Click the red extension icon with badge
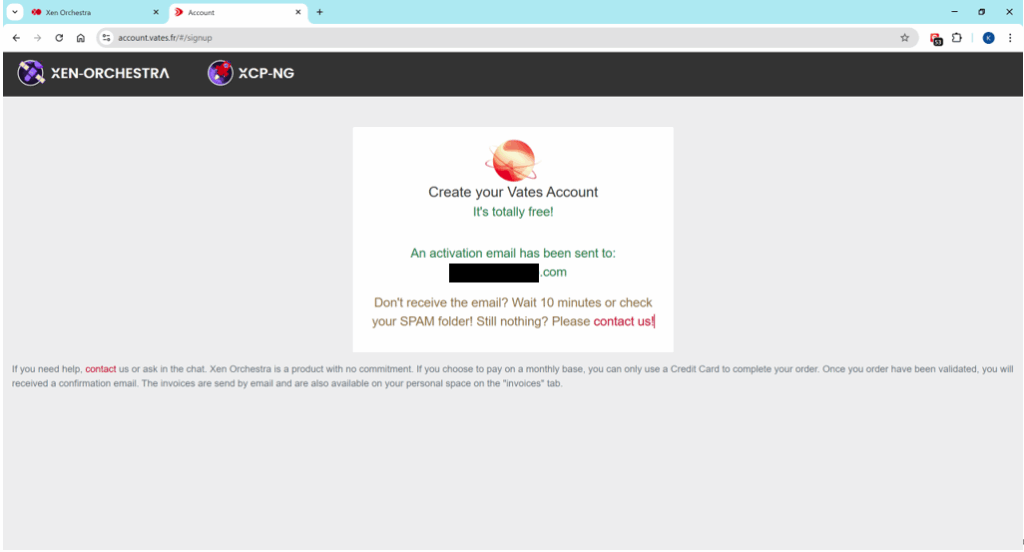 coord(936,39)
